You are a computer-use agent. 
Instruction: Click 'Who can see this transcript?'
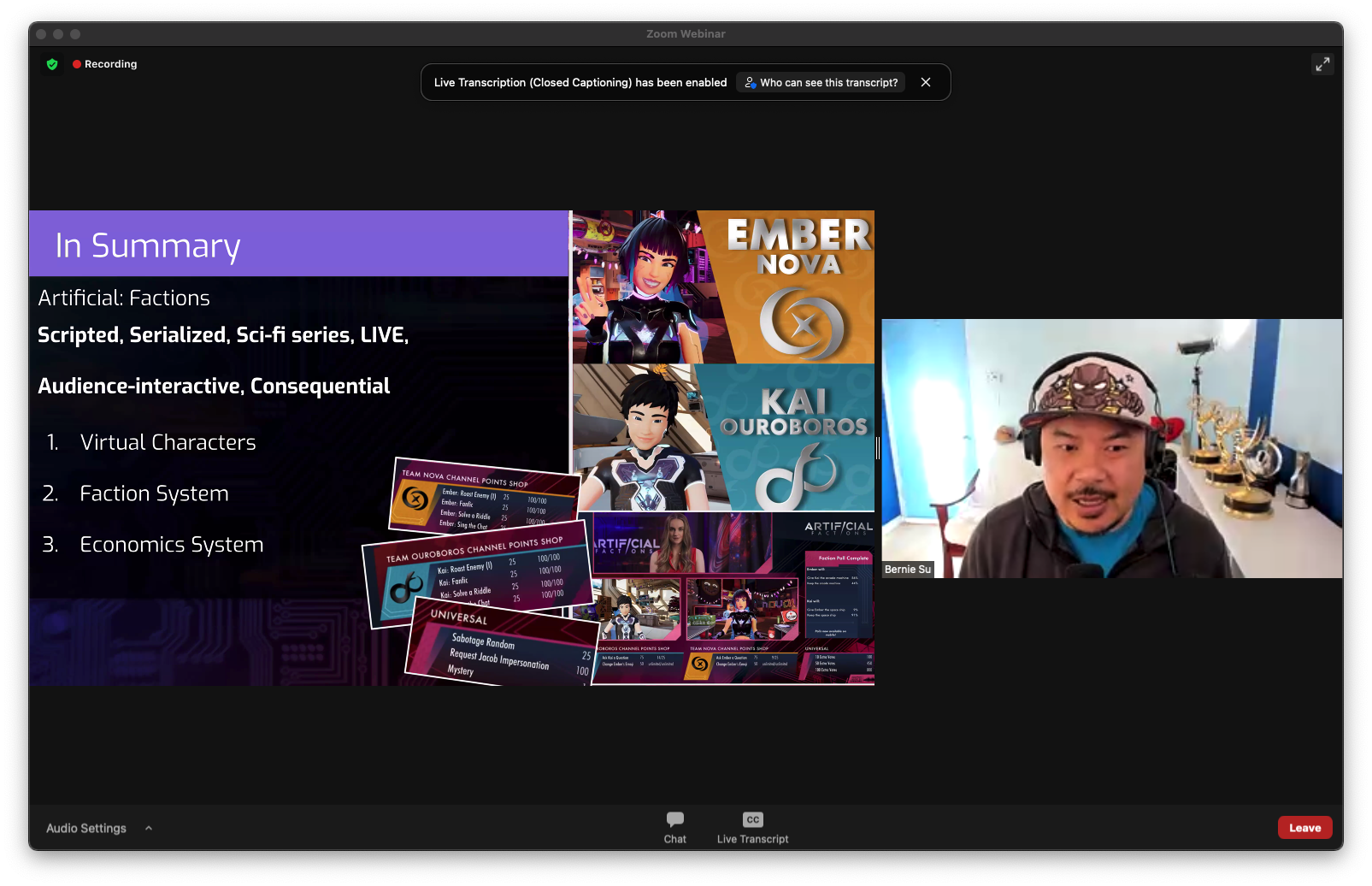click(x=821, y=82)
